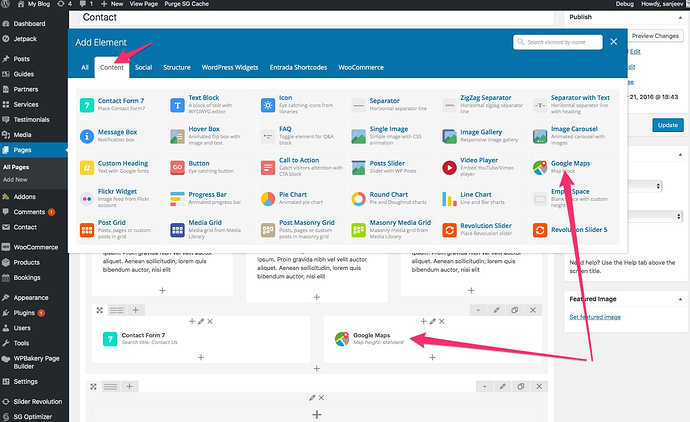
Task: Add the Flickr Widget element
Action: [x=121, y=198]
